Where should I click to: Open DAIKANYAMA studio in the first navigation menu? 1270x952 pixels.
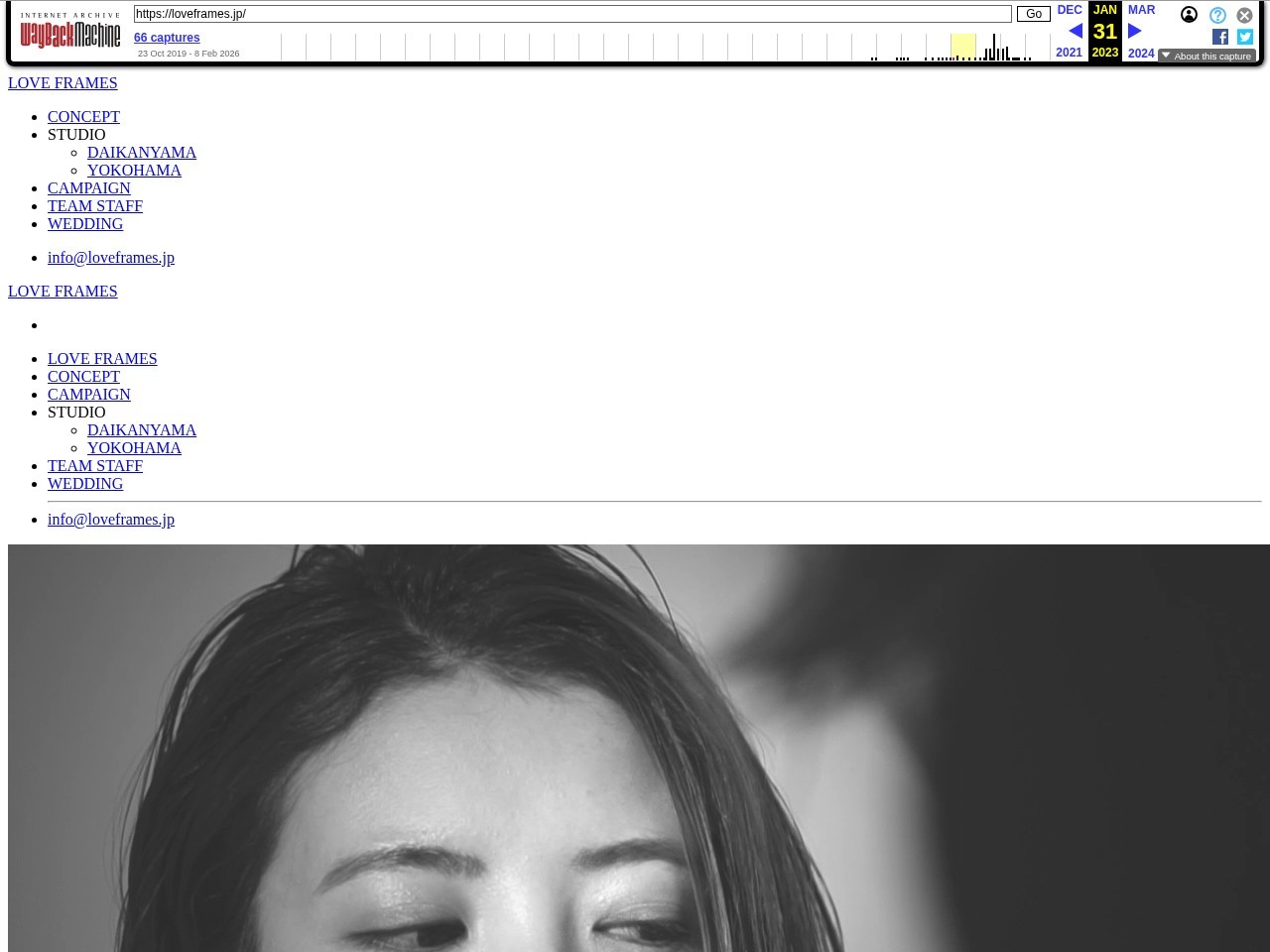pyautogui.click(x=142, y=153)
